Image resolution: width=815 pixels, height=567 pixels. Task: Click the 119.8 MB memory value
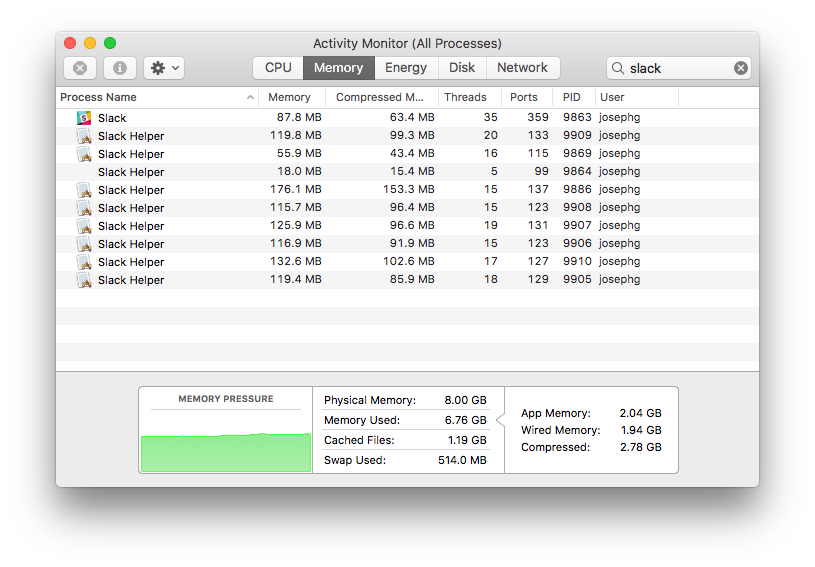coord(296,136)
